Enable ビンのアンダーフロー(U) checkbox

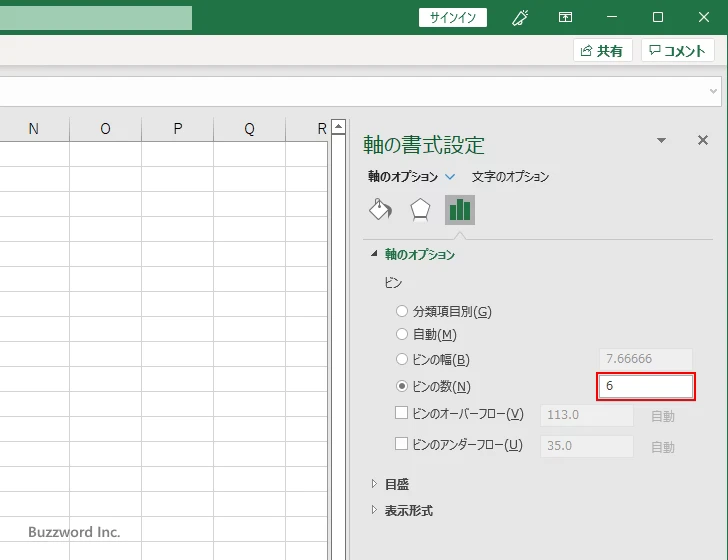401,444
